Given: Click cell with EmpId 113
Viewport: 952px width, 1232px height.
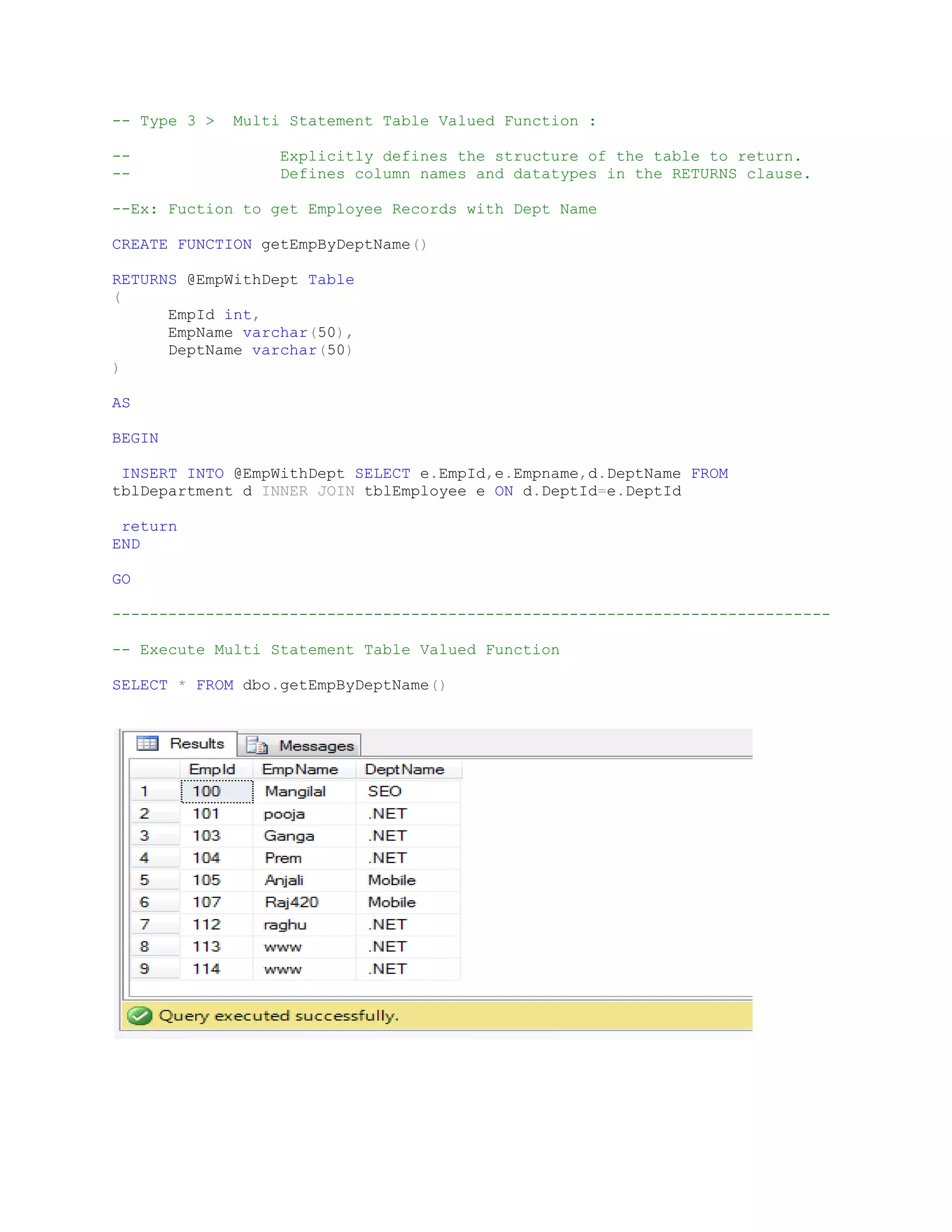Looking at the screenshot, I should [x=217, y=947].
